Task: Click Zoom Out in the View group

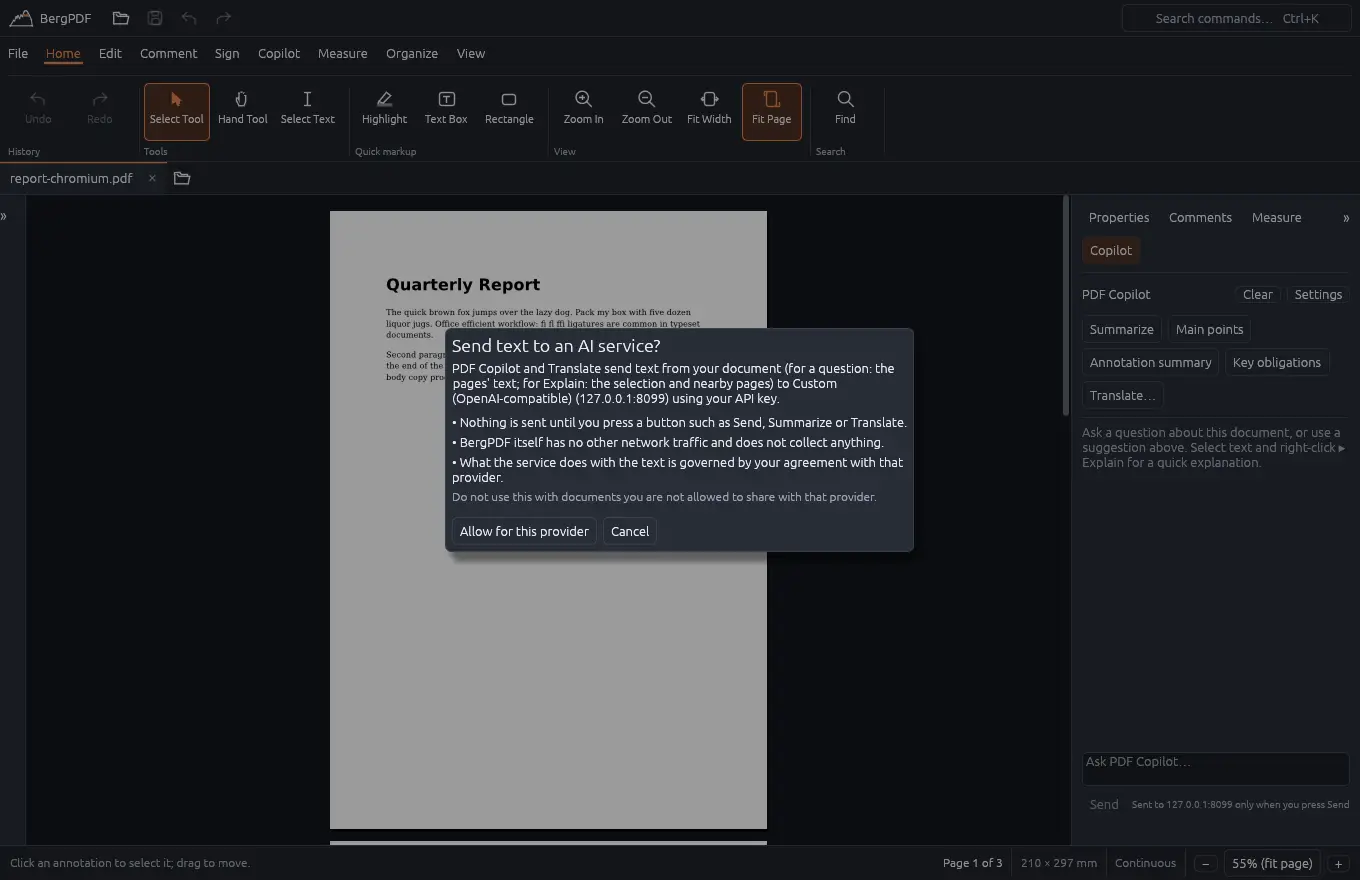Action: 647,111
